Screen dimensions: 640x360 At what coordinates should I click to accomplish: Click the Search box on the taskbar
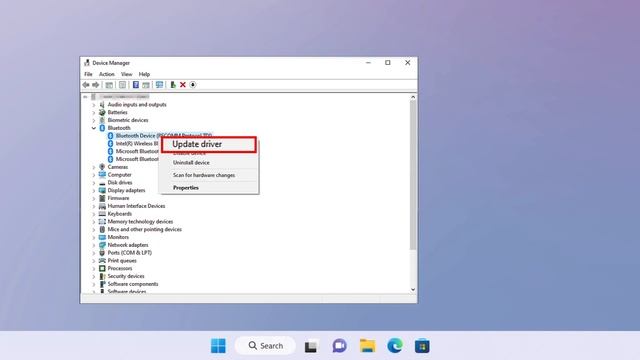[x=265, y=346]
